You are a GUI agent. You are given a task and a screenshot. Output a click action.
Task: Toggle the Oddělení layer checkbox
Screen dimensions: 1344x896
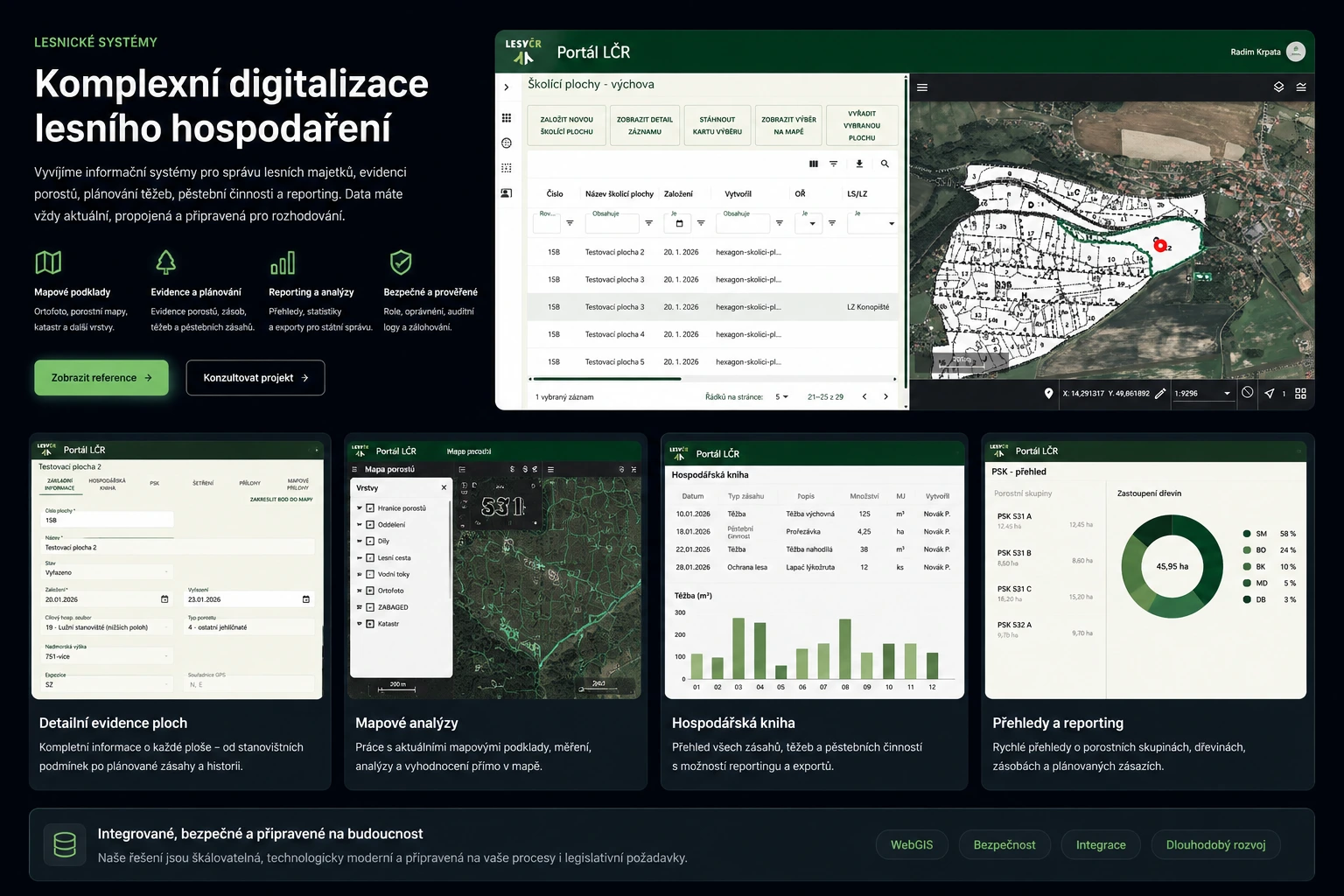[x=370, y=525]
